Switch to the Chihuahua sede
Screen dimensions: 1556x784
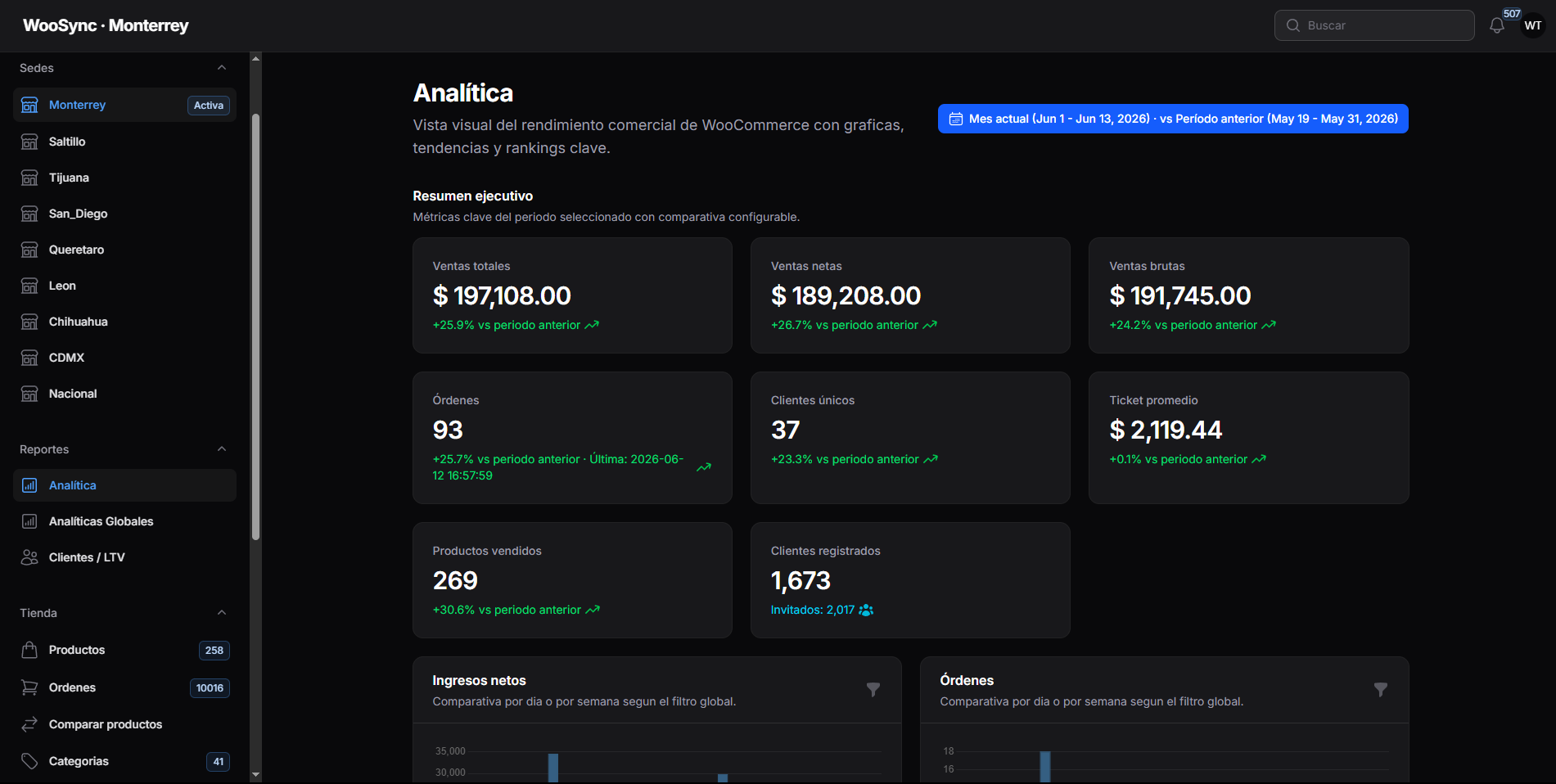point(124,322)
